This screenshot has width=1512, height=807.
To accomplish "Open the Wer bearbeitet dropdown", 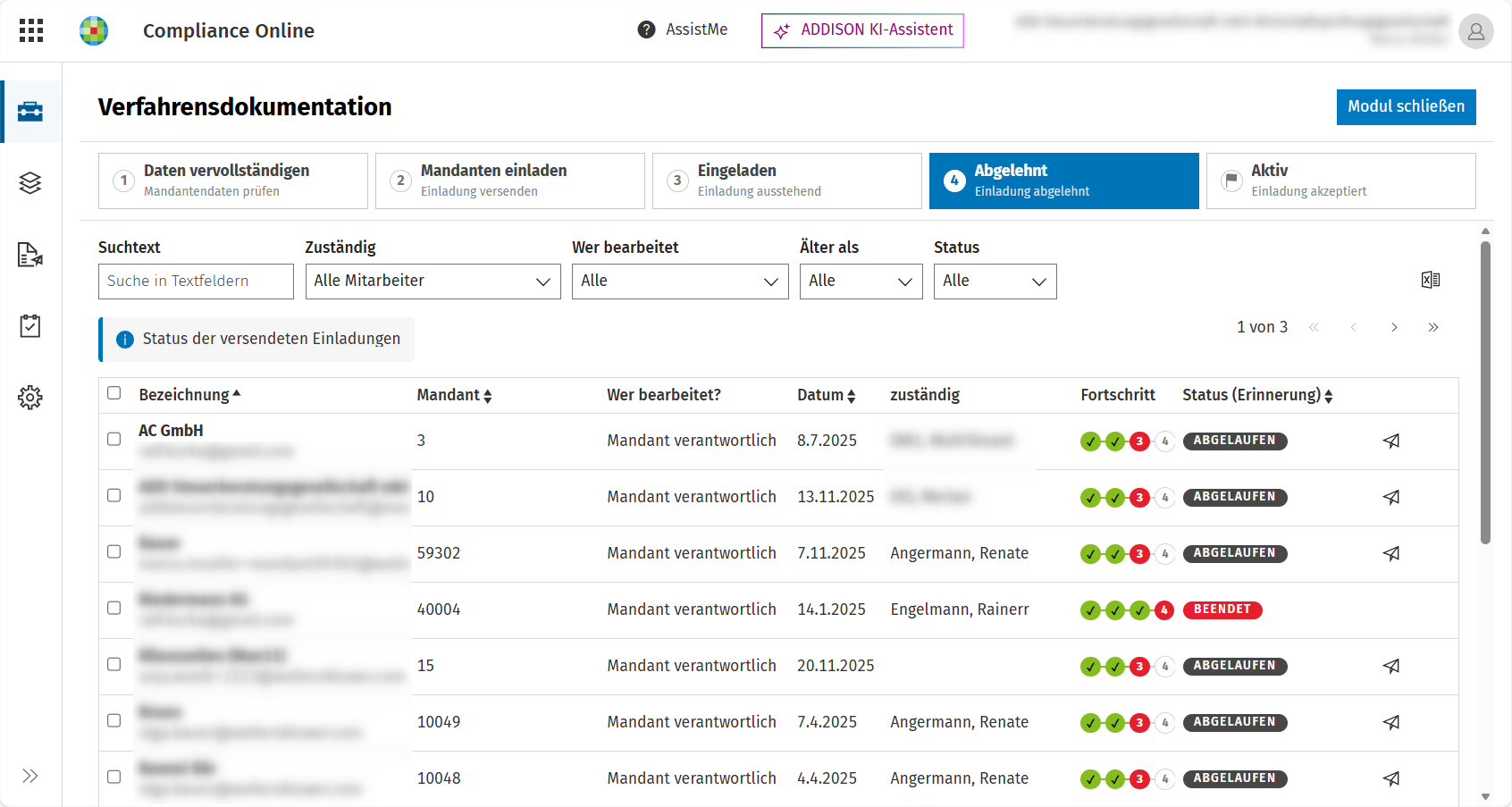I will (x=680, y=282).
